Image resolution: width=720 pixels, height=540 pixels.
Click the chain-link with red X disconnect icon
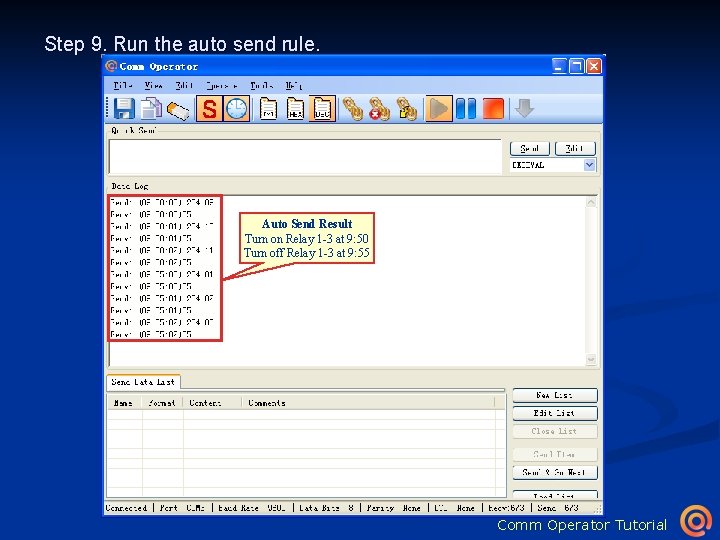pos(380,109)
